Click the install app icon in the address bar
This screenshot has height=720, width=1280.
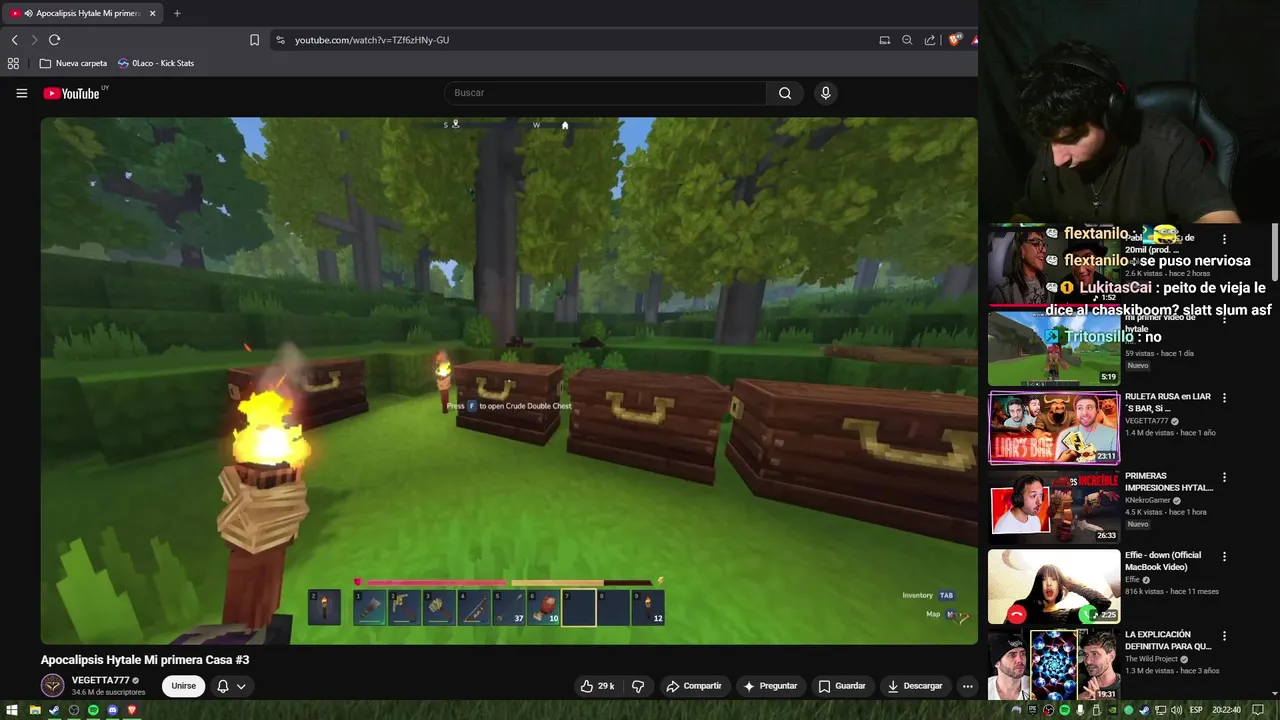pos(884,40)
